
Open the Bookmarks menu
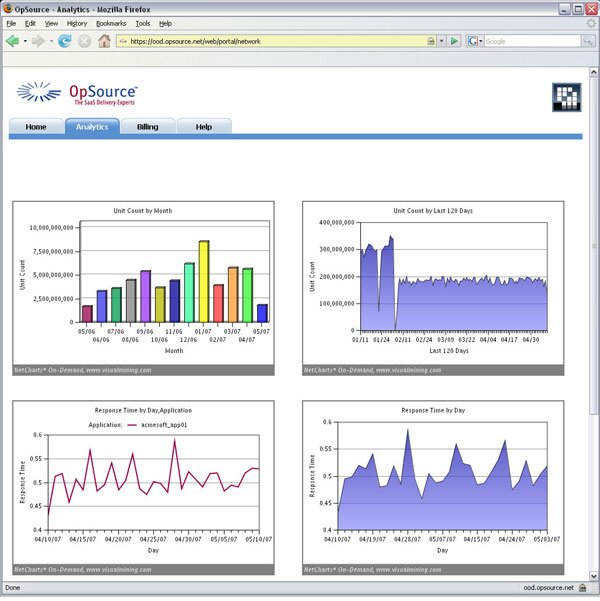tap(111, 22)
